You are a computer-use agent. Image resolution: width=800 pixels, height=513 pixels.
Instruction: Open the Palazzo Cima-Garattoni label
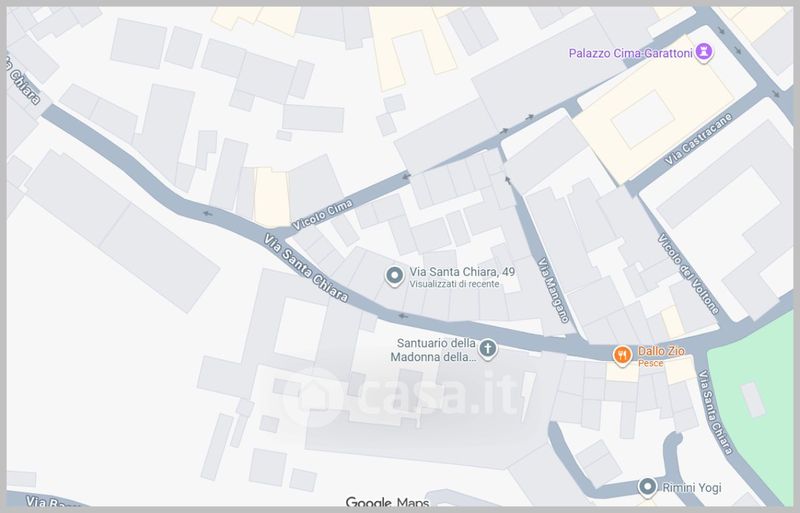point(631,53)
